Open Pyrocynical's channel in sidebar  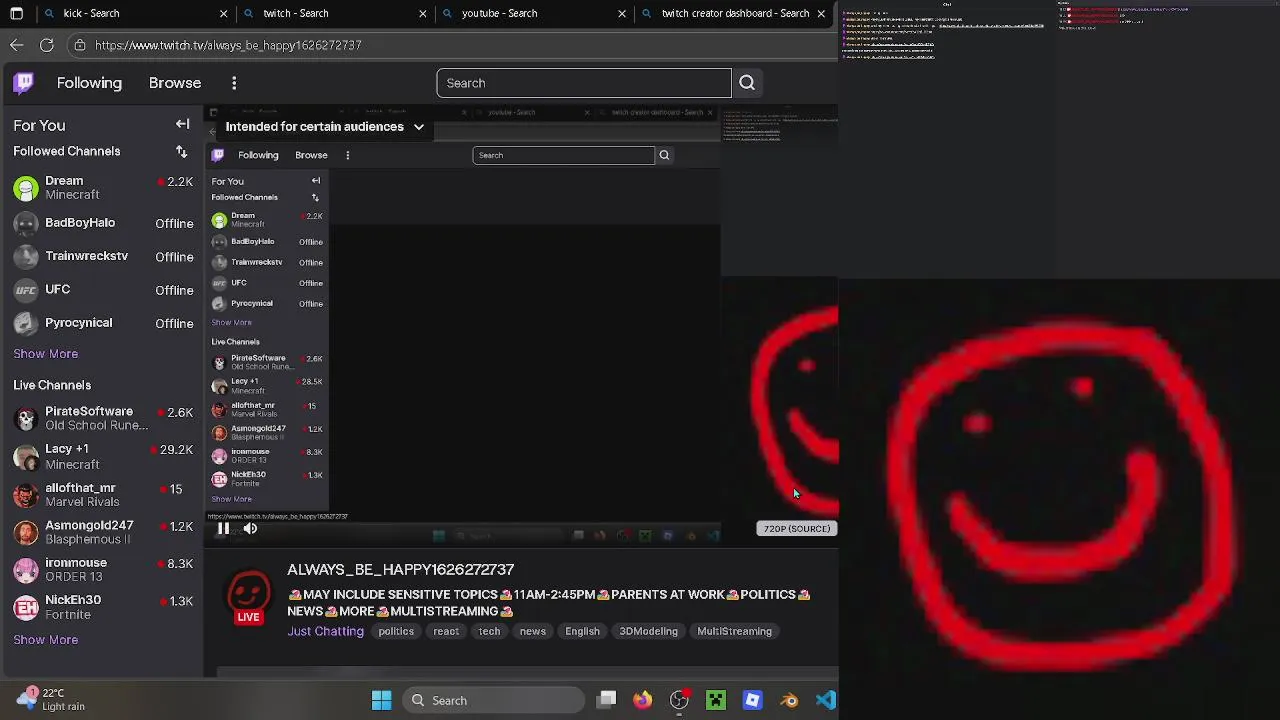click(x=103, y=323)
